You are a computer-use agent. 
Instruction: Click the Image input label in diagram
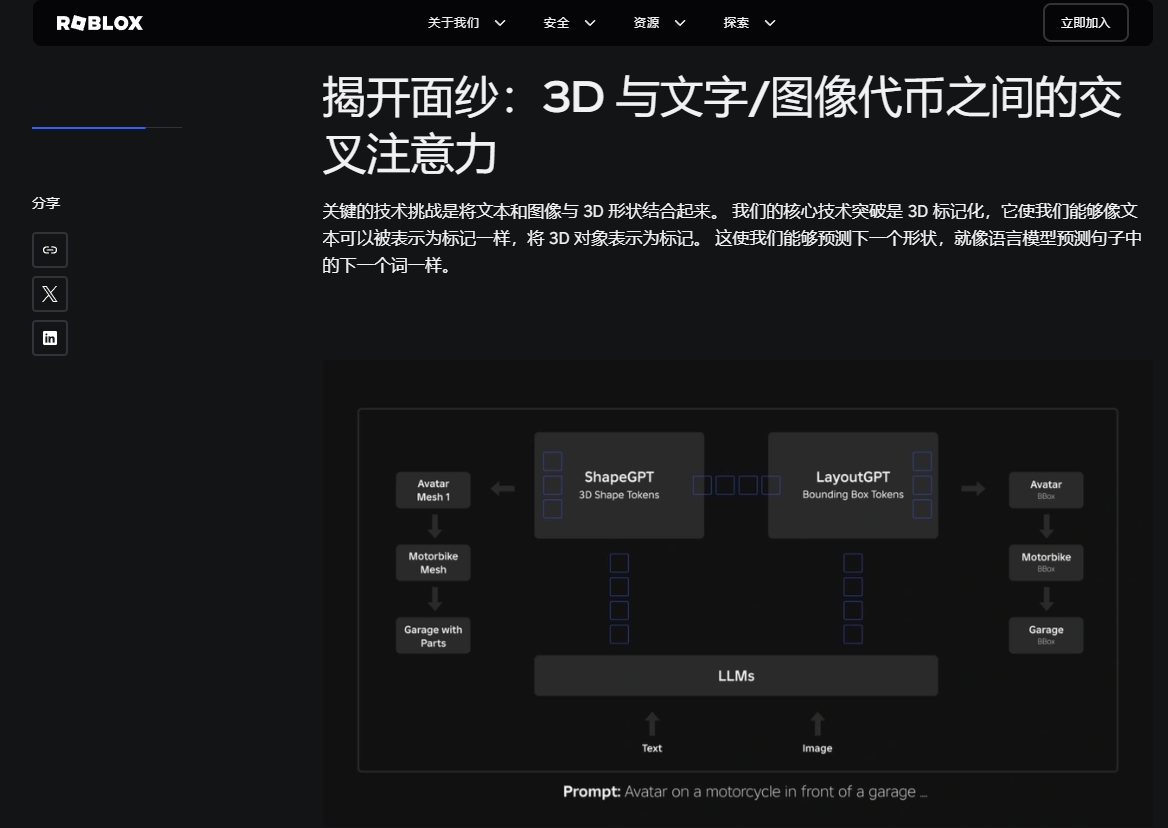pyautogui.click(x=817, y=748)
